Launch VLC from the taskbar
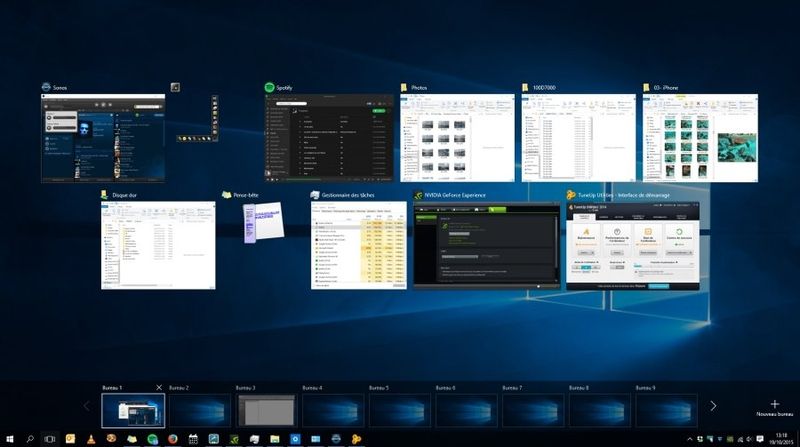 [91, 438]
